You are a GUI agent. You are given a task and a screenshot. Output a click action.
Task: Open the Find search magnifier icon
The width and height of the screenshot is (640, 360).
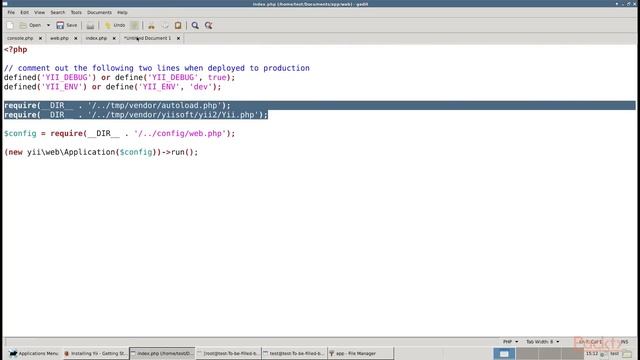pos(195,26)
